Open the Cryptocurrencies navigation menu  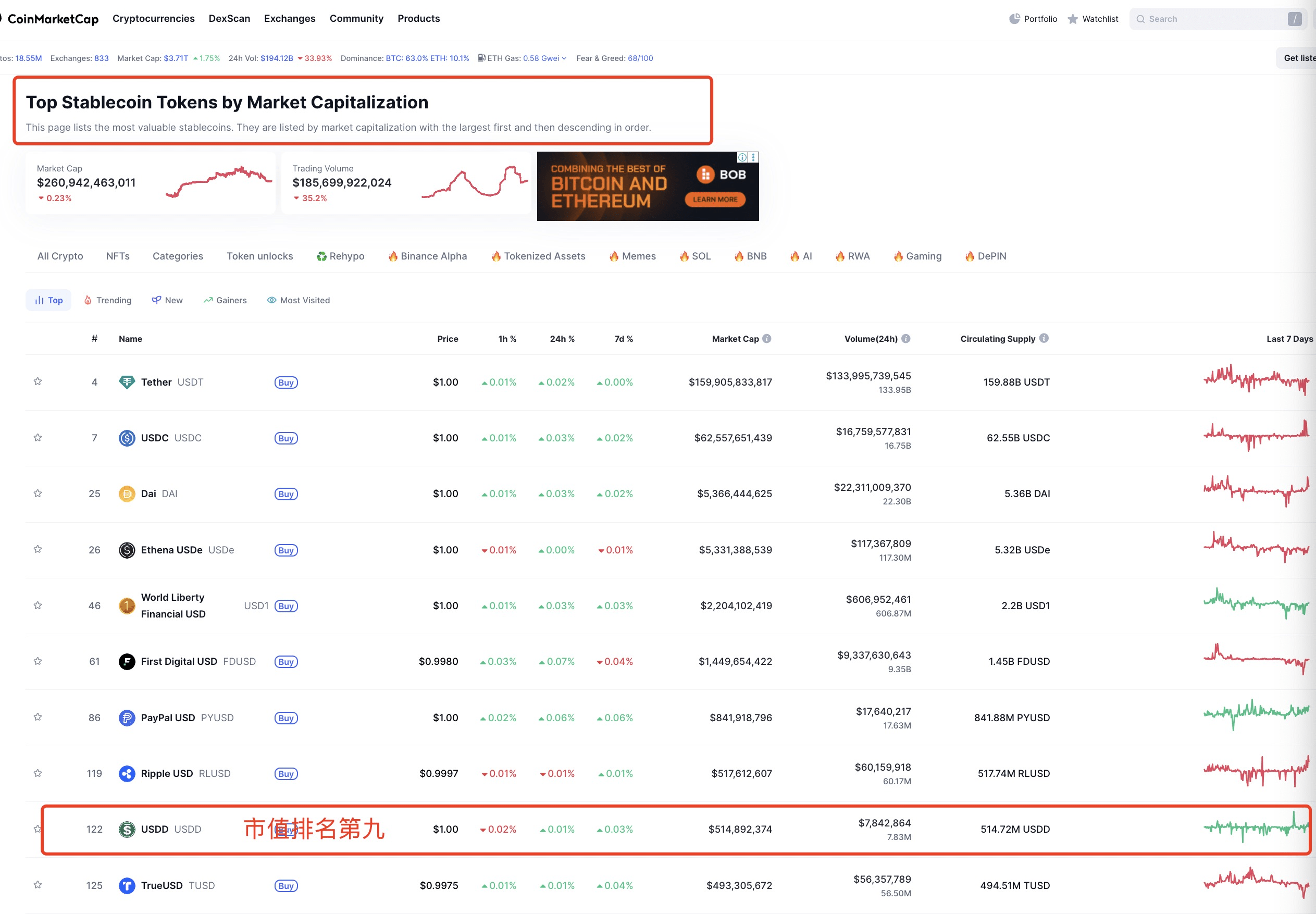(x=153, y=19)
